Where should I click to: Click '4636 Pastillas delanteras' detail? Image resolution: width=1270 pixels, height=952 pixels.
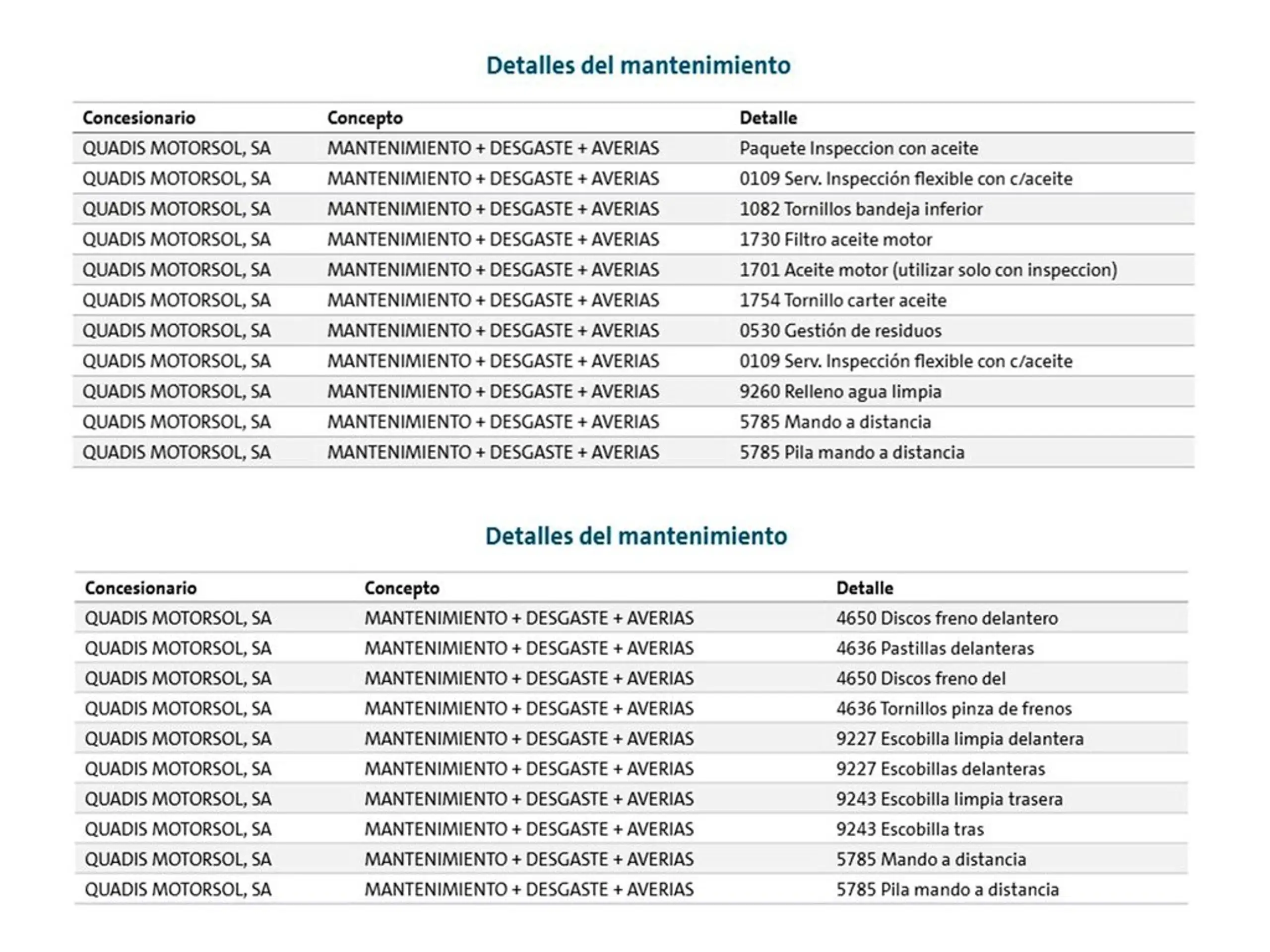[935, 649]
